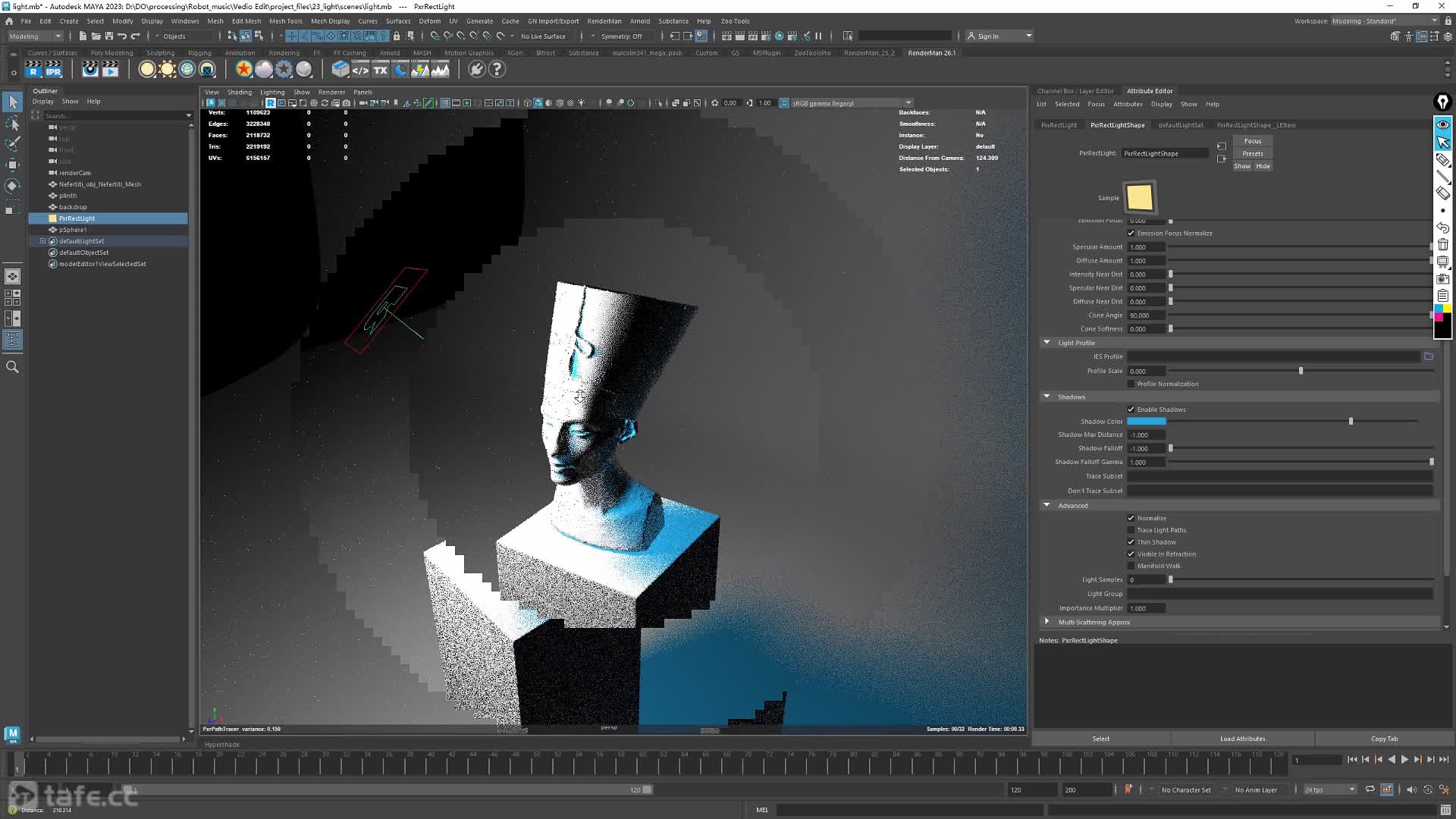The image size is (1456, 819).
Task: Create a PxrRectLight using the round light shelf icon
Action: 147,70
